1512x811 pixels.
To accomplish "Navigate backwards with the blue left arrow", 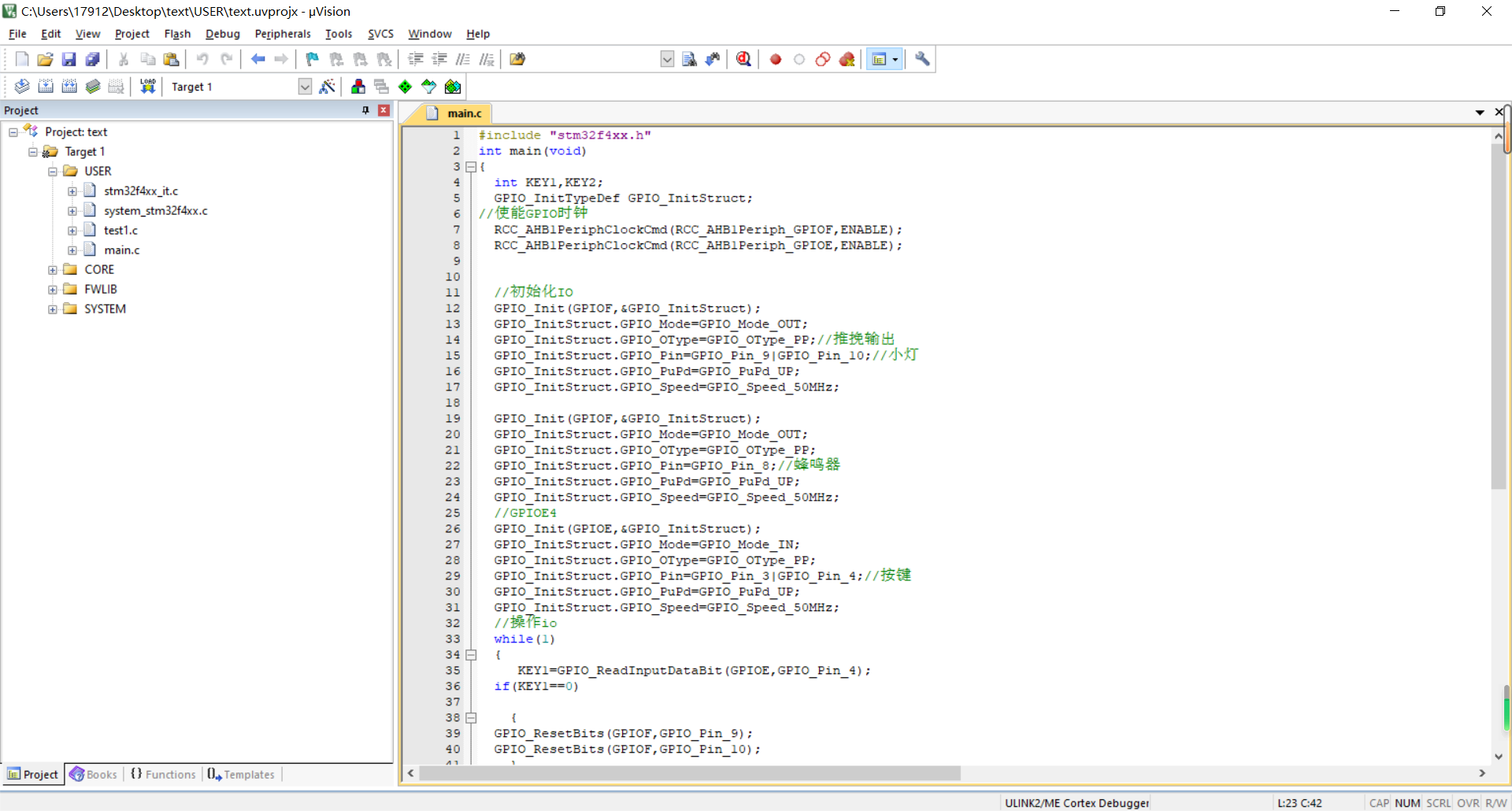I will click(x=258, y=59).
